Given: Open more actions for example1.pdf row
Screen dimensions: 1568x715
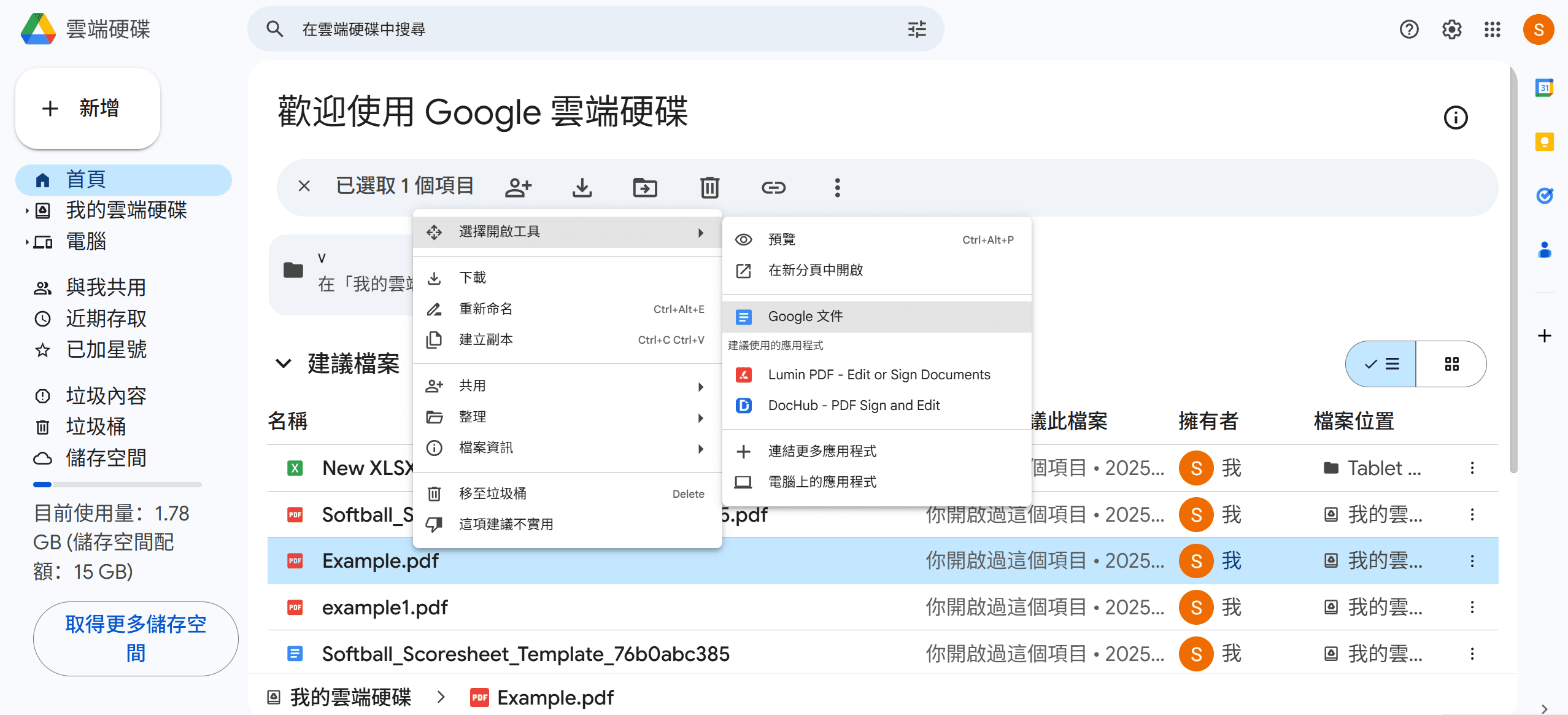Looking at the screenshot, I should point(1472,607).
